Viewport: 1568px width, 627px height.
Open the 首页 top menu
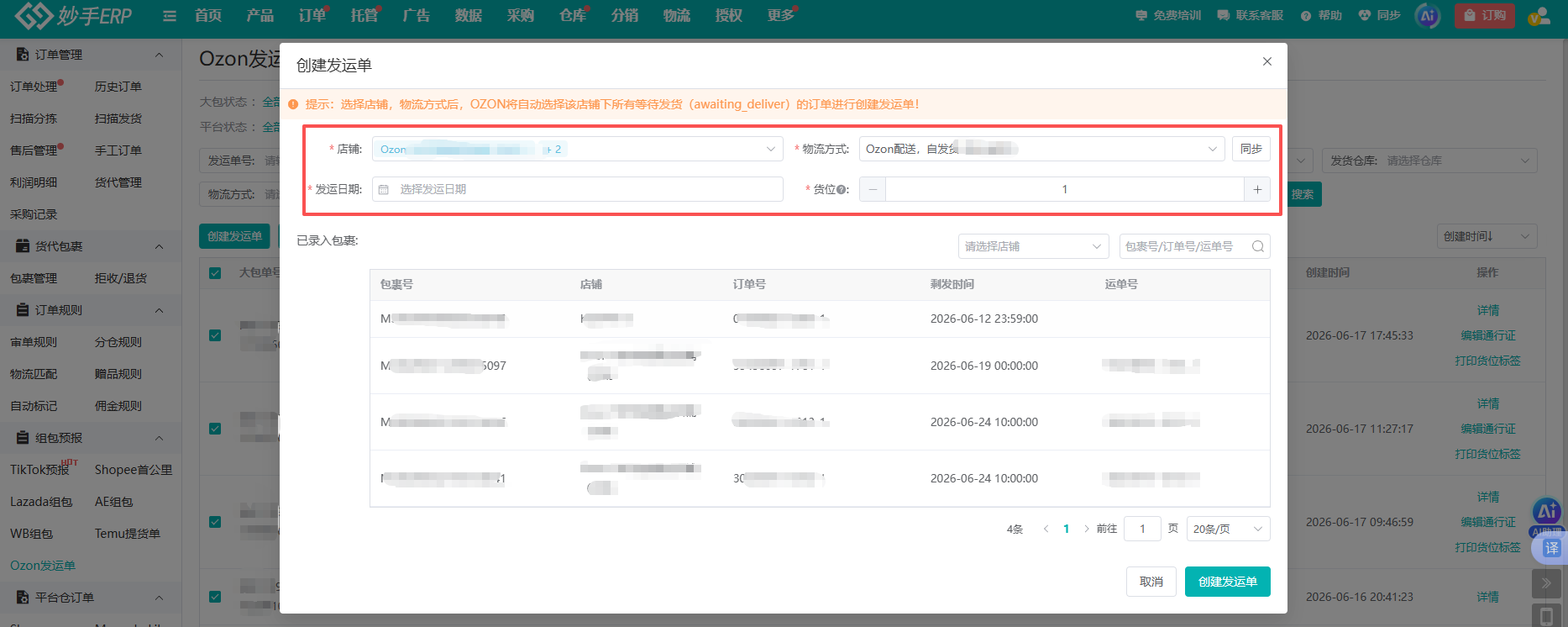[x=208, y=15]
